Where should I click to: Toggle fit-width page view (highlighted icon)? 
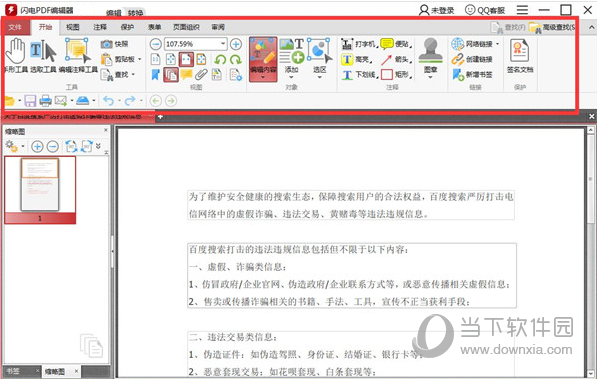click(186, 59)
